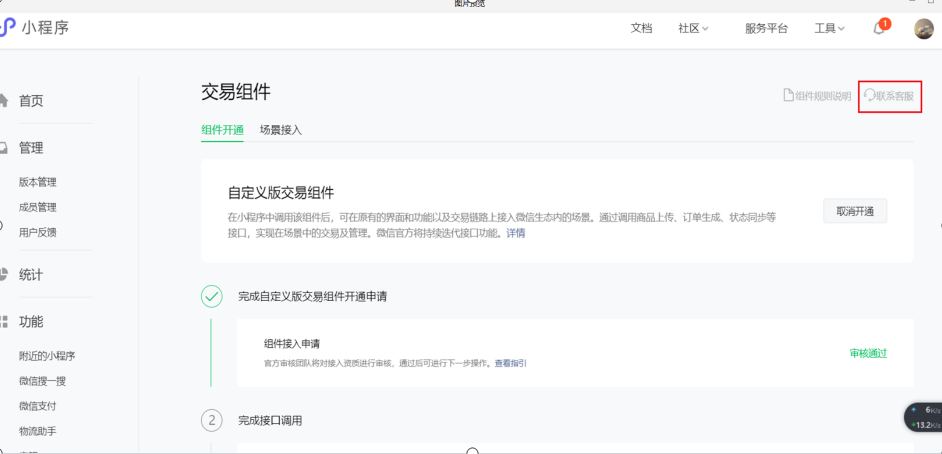The height and width of the screenshot is (454, 942).
Task: Select 统计 section in the sidebar
Action: [x=31, y=275]
